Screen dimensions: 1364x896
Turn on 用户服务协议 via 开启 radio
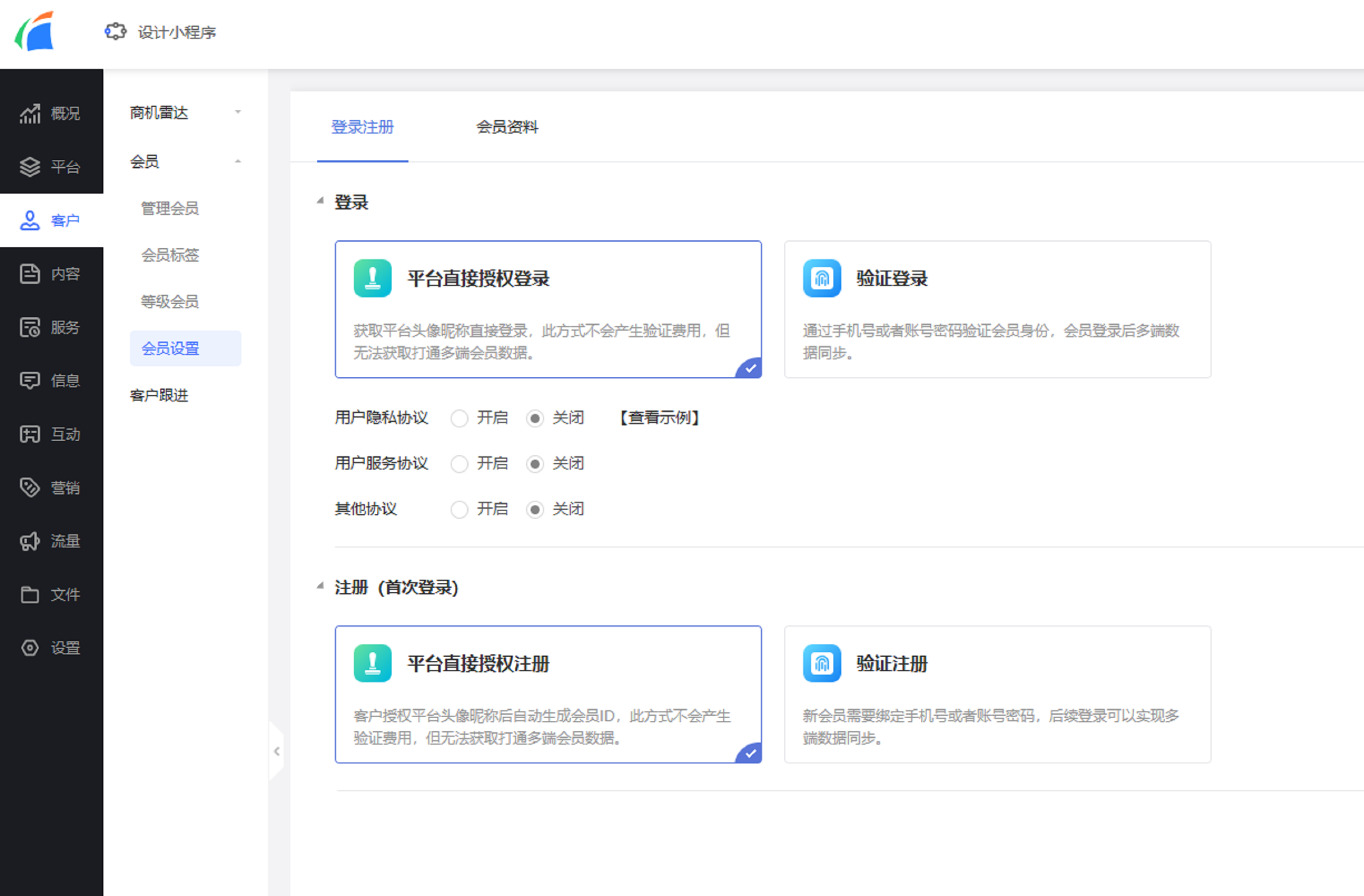coord(459,463)
